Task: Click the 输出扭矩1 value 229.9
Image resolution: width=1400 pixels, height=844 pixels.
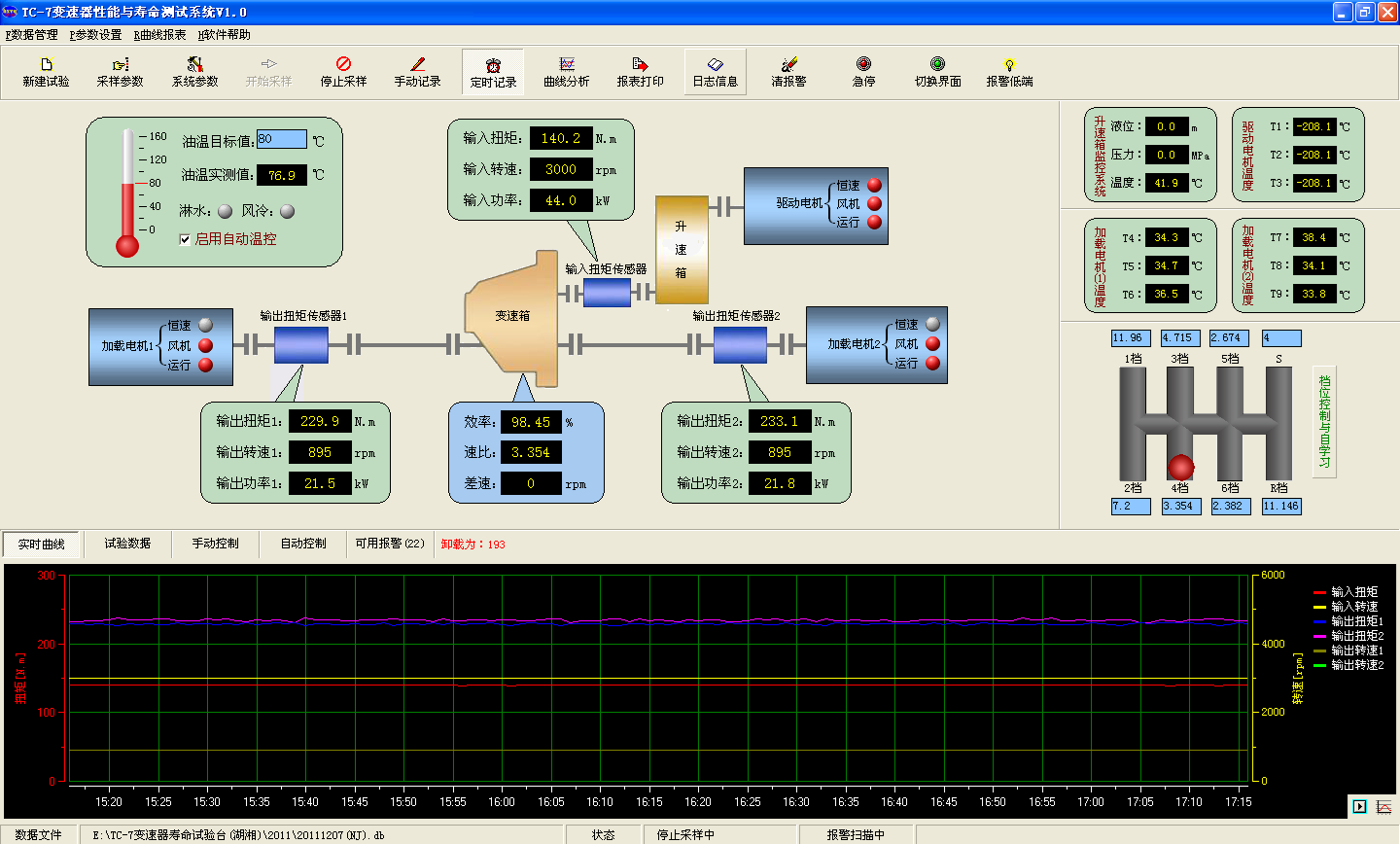Action: tap(320, 422)
